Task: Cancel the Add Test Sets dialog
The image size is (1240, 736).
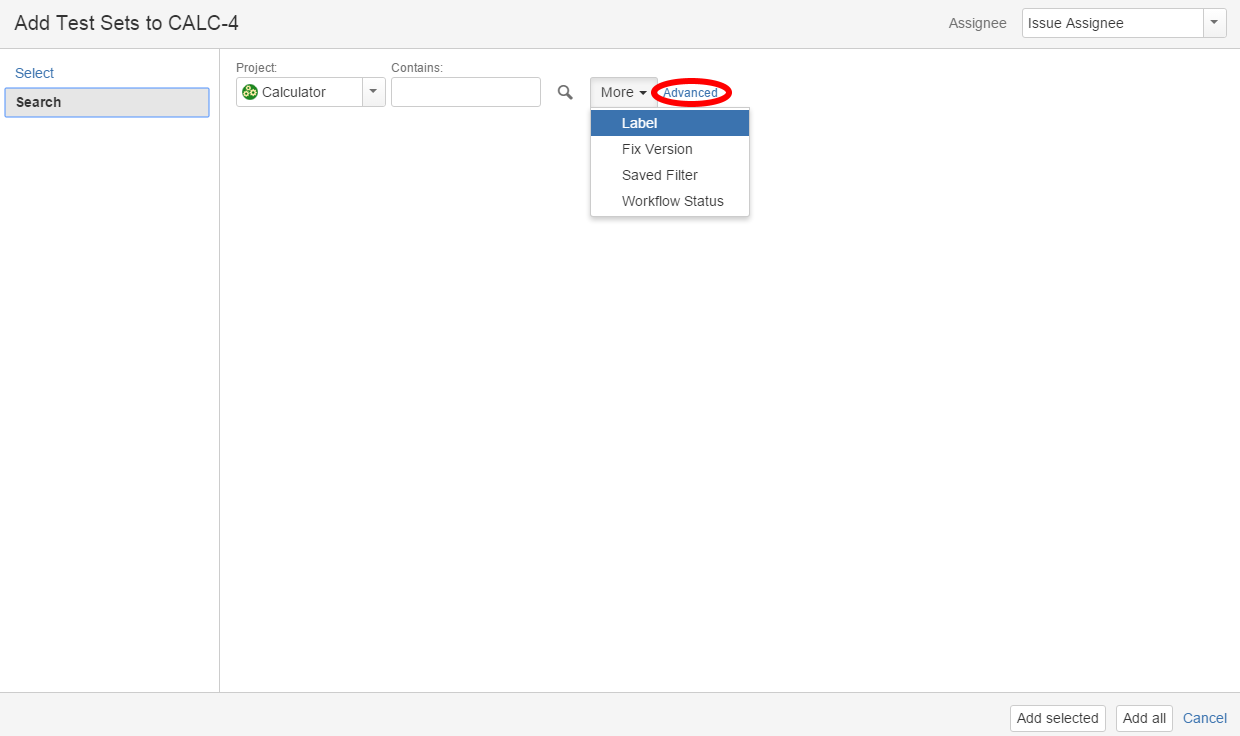Action: pos(1205,718)
